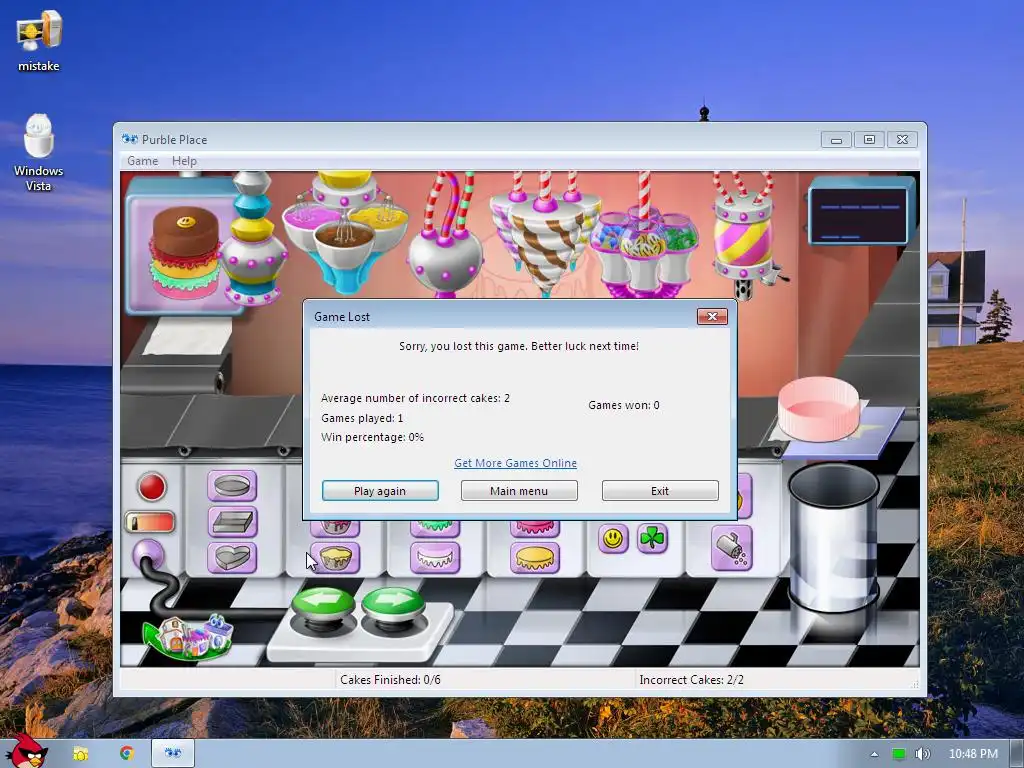Click the 10:48 PM clock
This screenshot has height=768, width=1024.
(x=973, y=754)
